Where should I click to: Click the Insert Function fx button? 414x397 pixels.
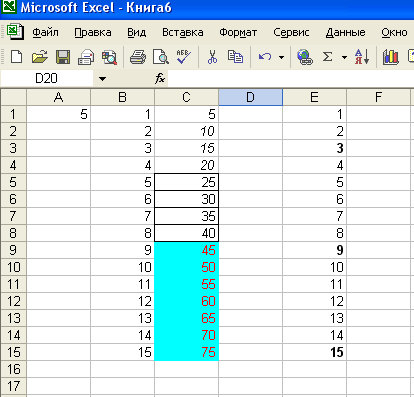click(160, 79)
